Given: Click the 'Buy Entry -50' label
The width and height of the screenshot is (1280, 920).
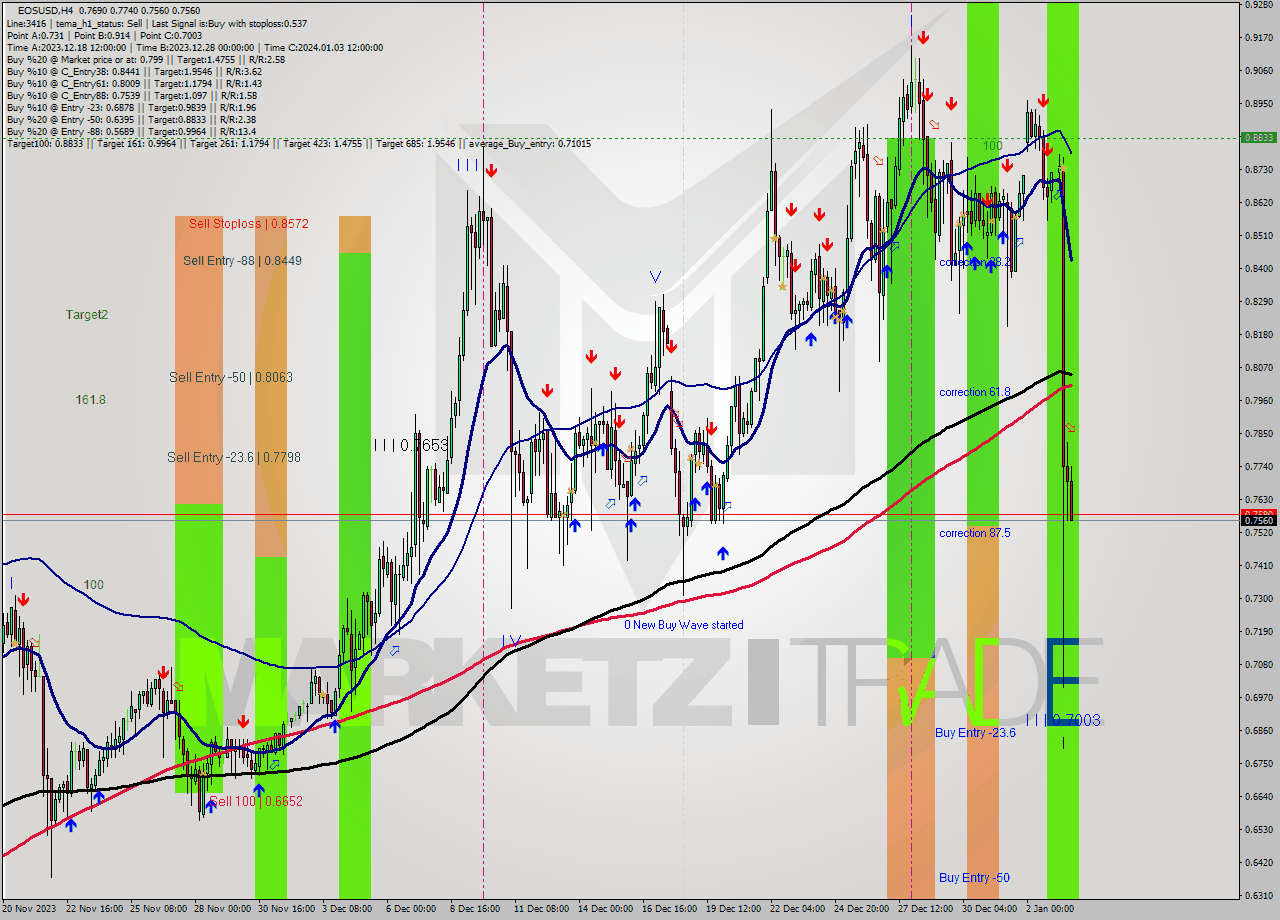Looking at the screenshot, I should (974, 878).
